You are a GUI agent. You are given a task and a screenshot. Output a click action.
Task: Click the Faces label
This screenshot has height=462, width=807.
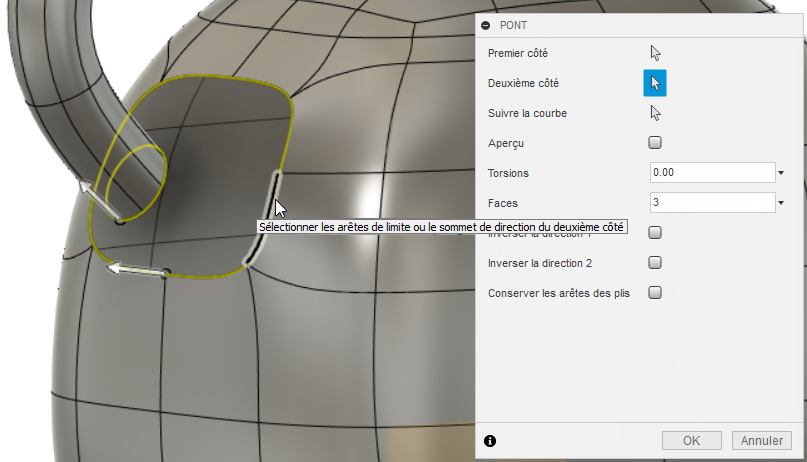[x=502, y=203]
